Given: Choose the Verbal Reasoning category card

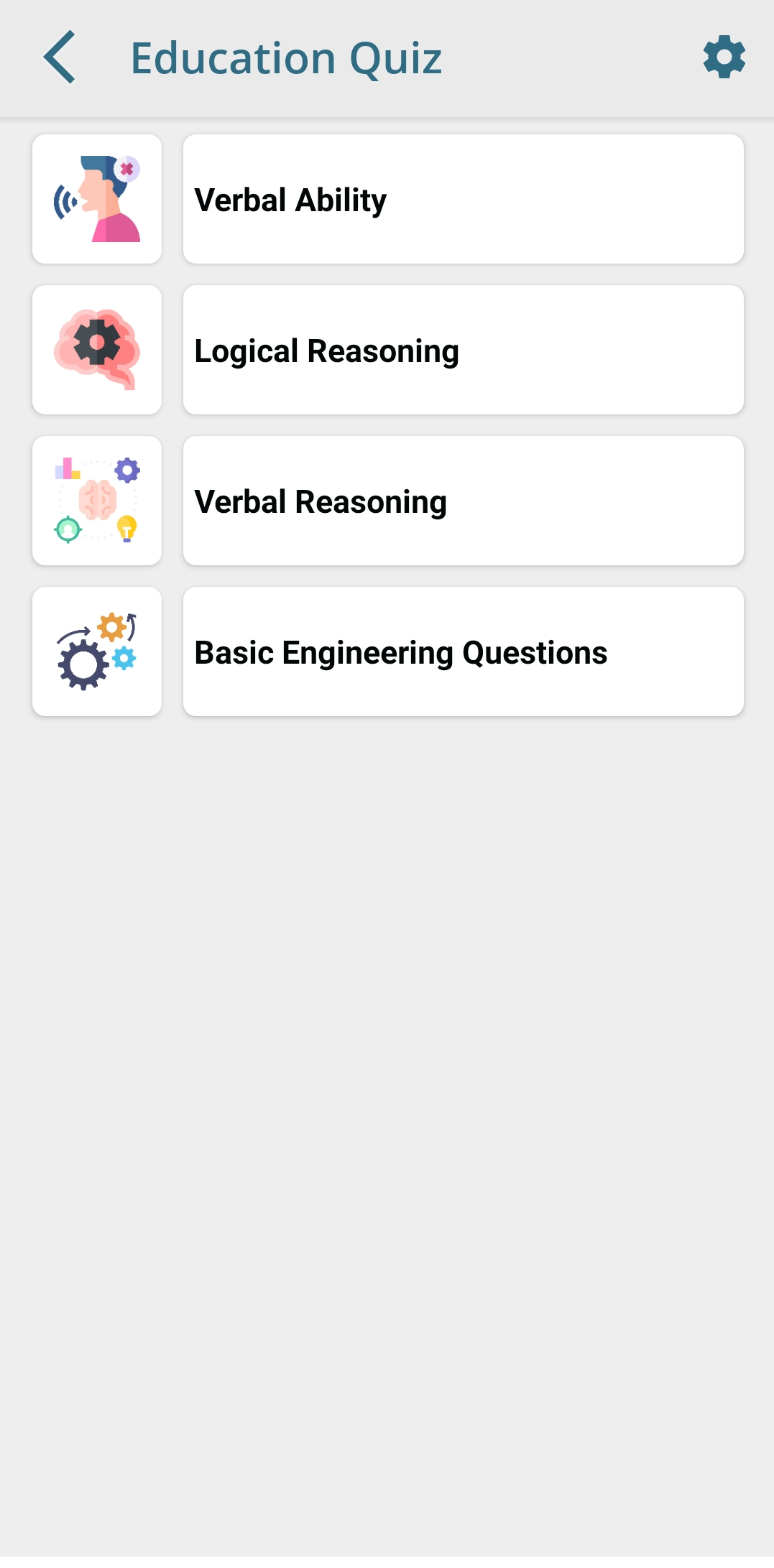Looking at the screenshot, I should point(463,501).
